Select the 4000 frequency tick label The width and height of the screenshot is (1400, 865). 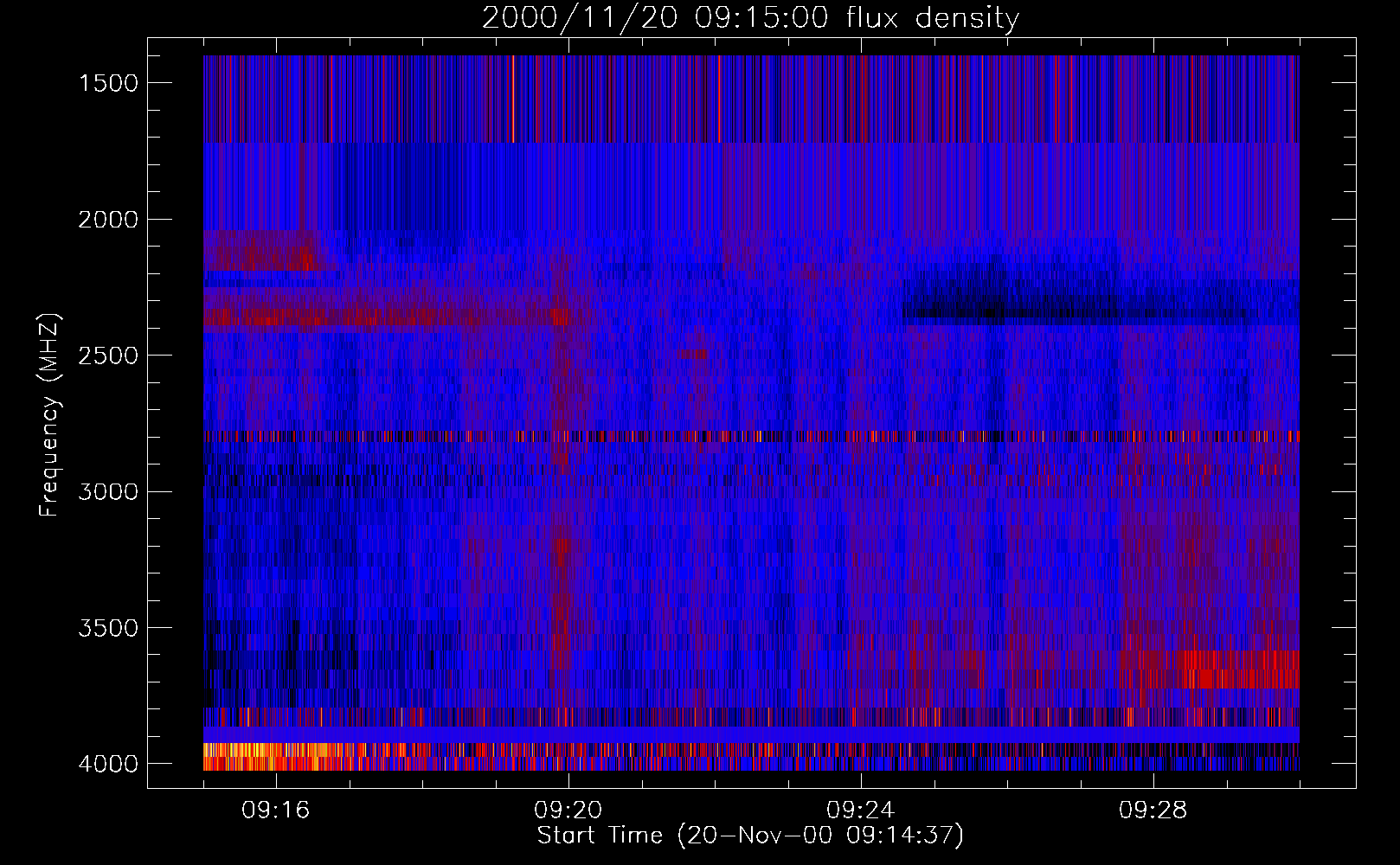tap(108, 764)
